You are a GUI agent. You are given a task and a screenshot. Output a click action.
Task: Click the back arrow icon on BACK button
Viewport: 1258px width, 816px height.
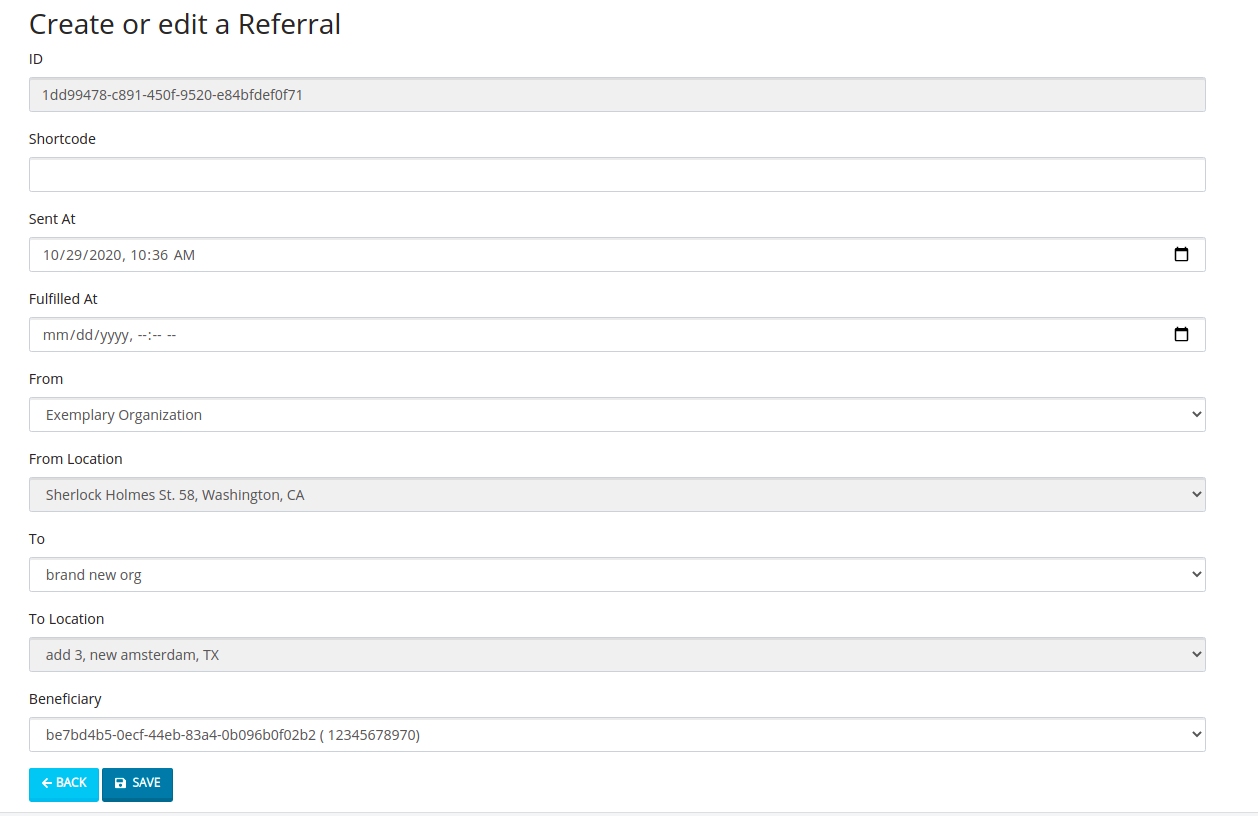[x=44, y=784]
